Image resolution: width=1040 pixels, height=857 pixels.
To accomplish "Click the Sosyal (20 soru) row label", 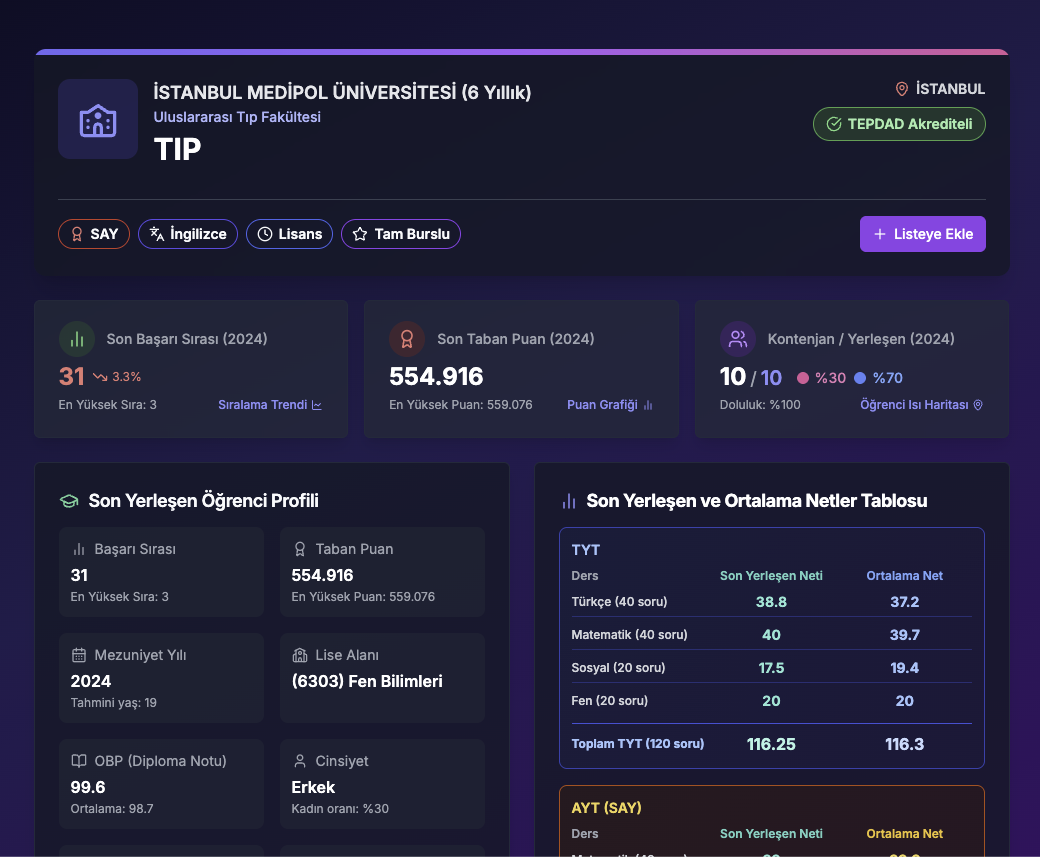I will 618,667.
